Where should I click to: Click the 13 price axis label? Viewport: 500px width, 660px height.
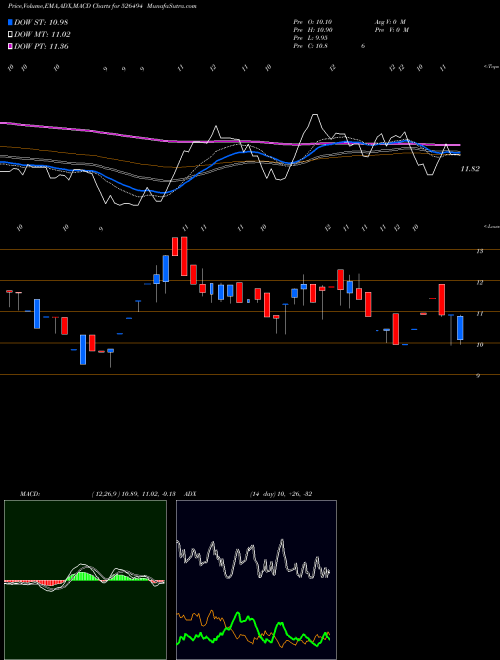tap(479, 251)
